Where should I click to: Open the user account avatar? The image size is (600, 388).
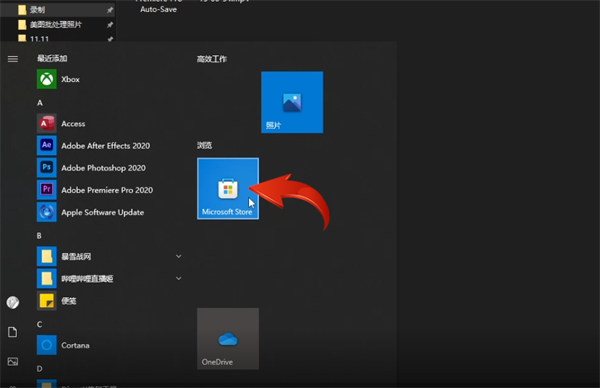(x=13, y=302)
